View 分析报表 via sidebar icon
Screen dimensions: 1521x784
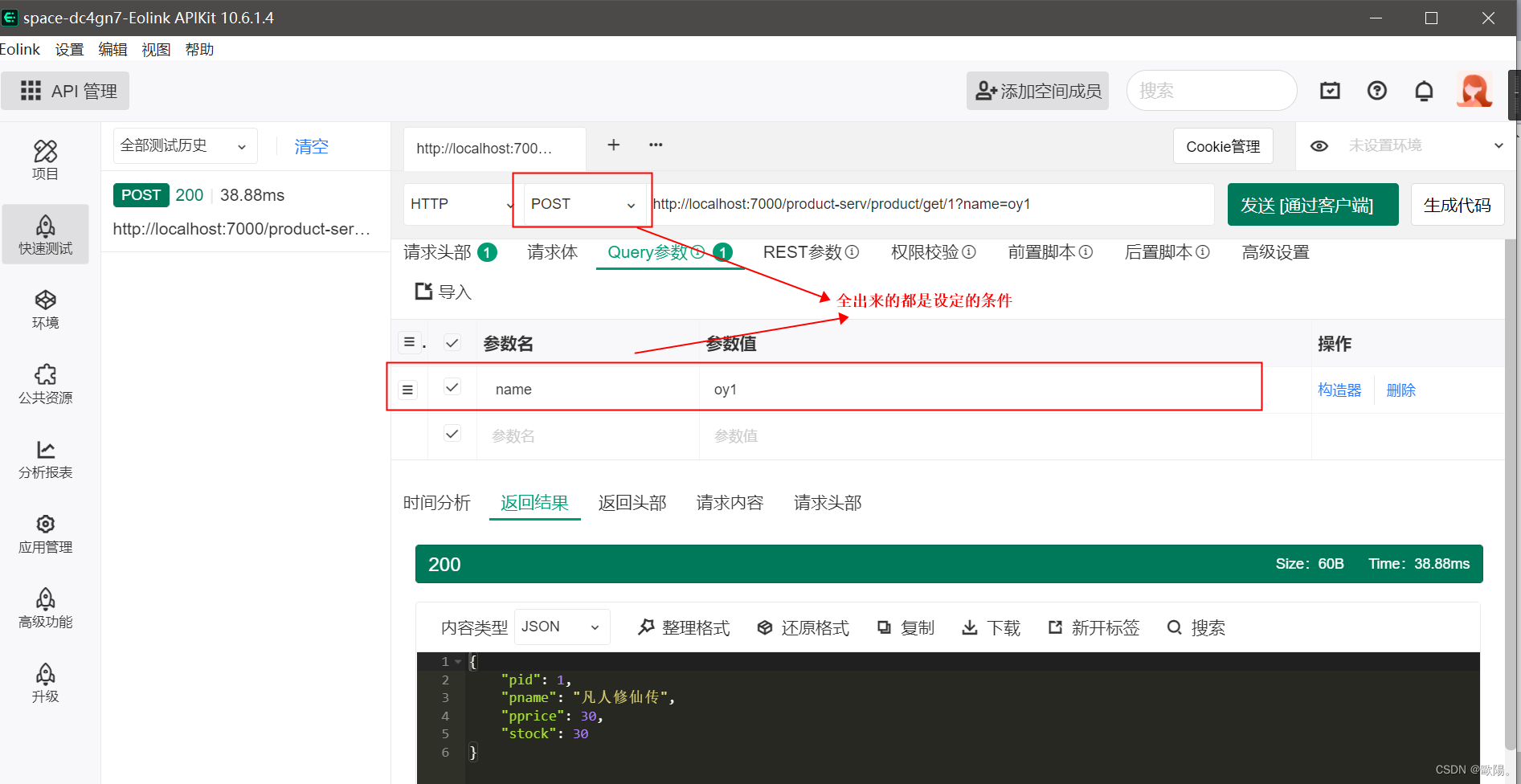45,459
